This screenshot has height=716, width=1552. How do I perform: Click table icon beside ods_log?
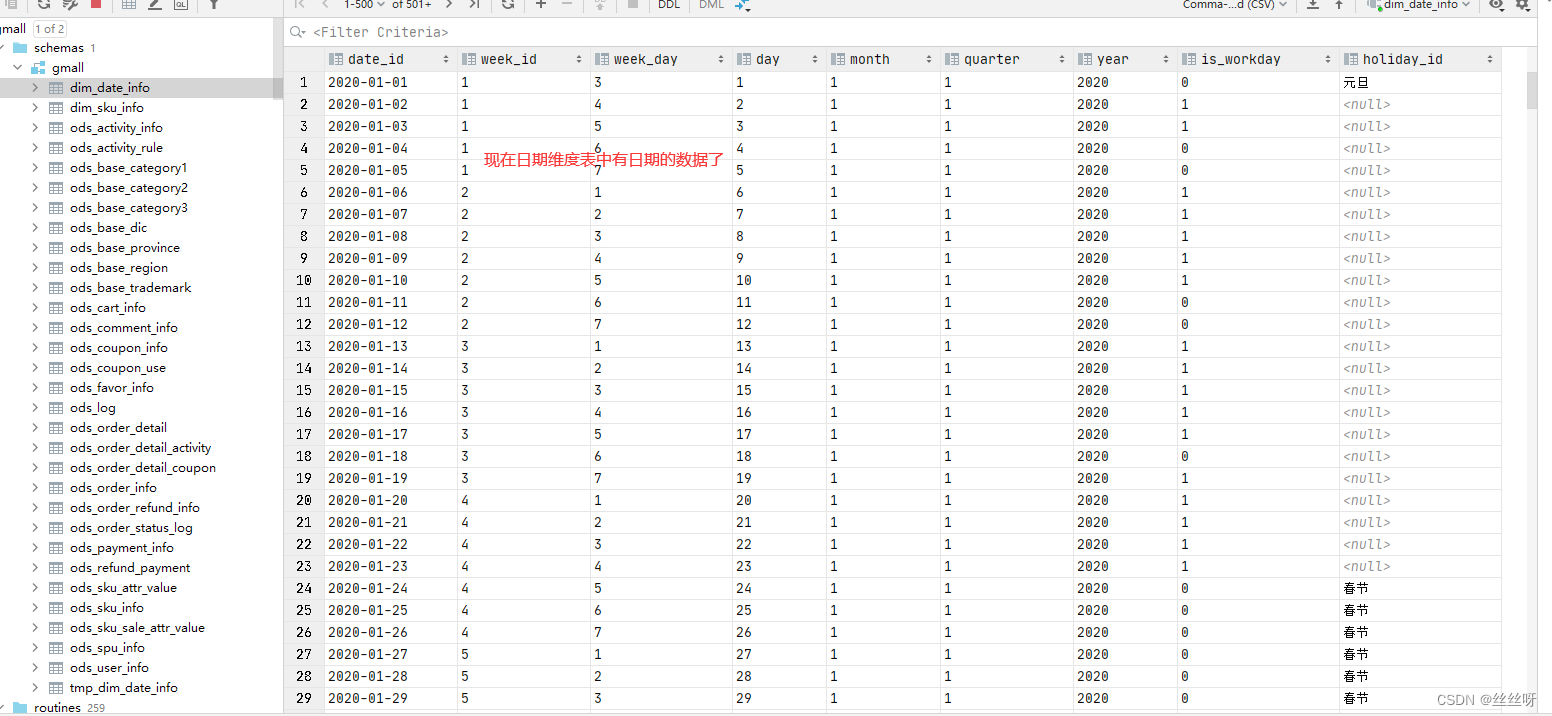click(x=56, y=408)
